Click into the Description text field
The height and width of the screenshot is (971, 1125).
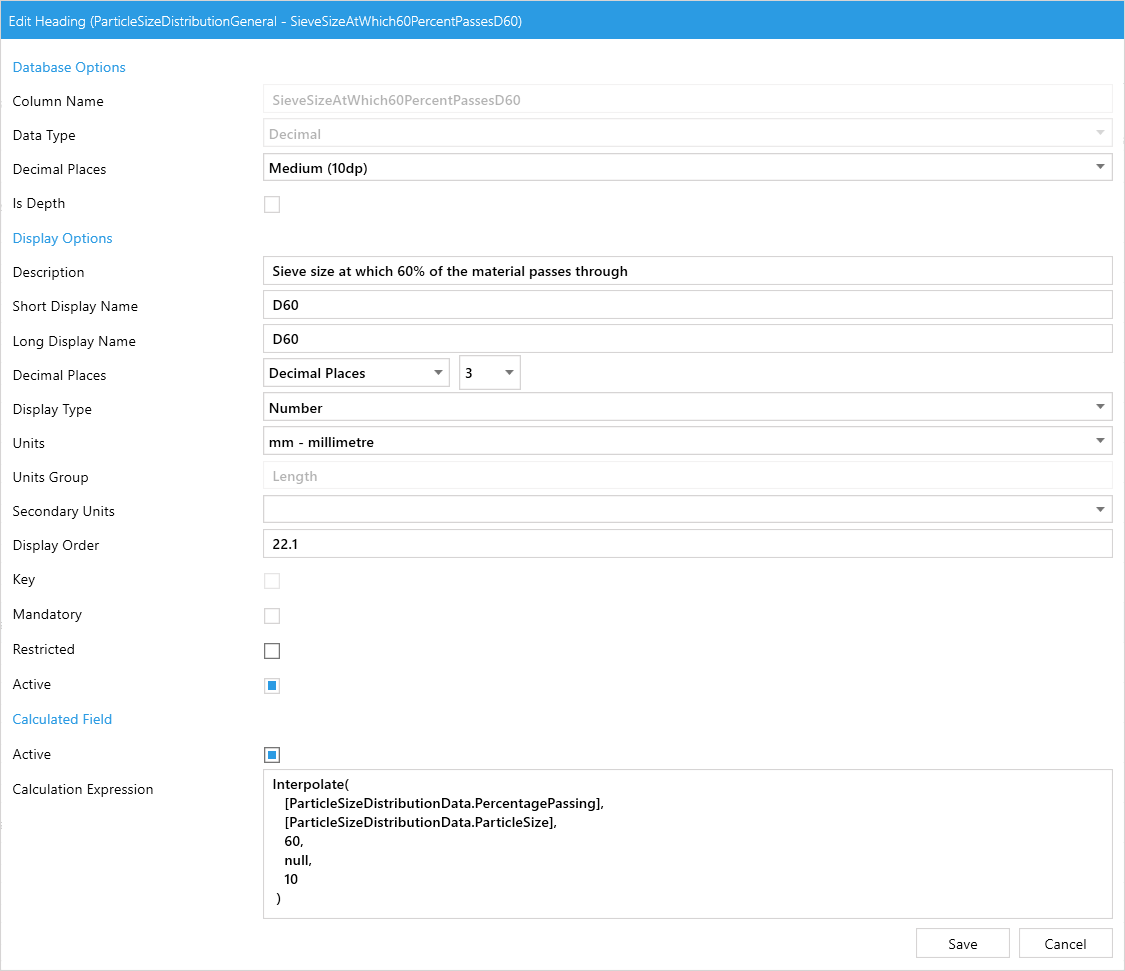(687, 271)
